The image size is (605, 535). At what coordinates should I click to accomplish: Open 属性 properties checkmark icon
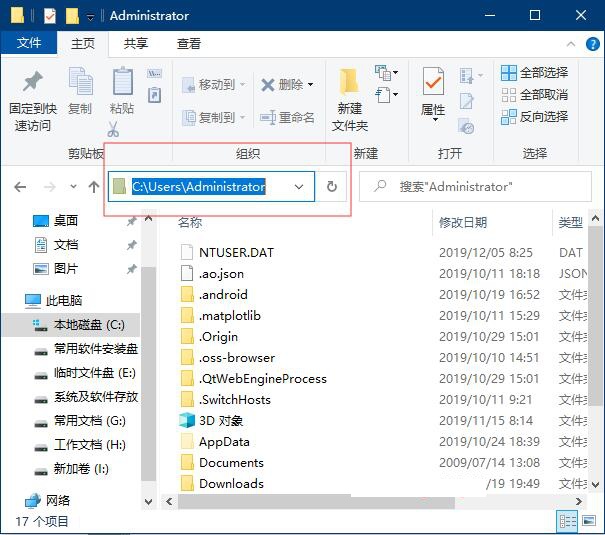coord(433,82)
